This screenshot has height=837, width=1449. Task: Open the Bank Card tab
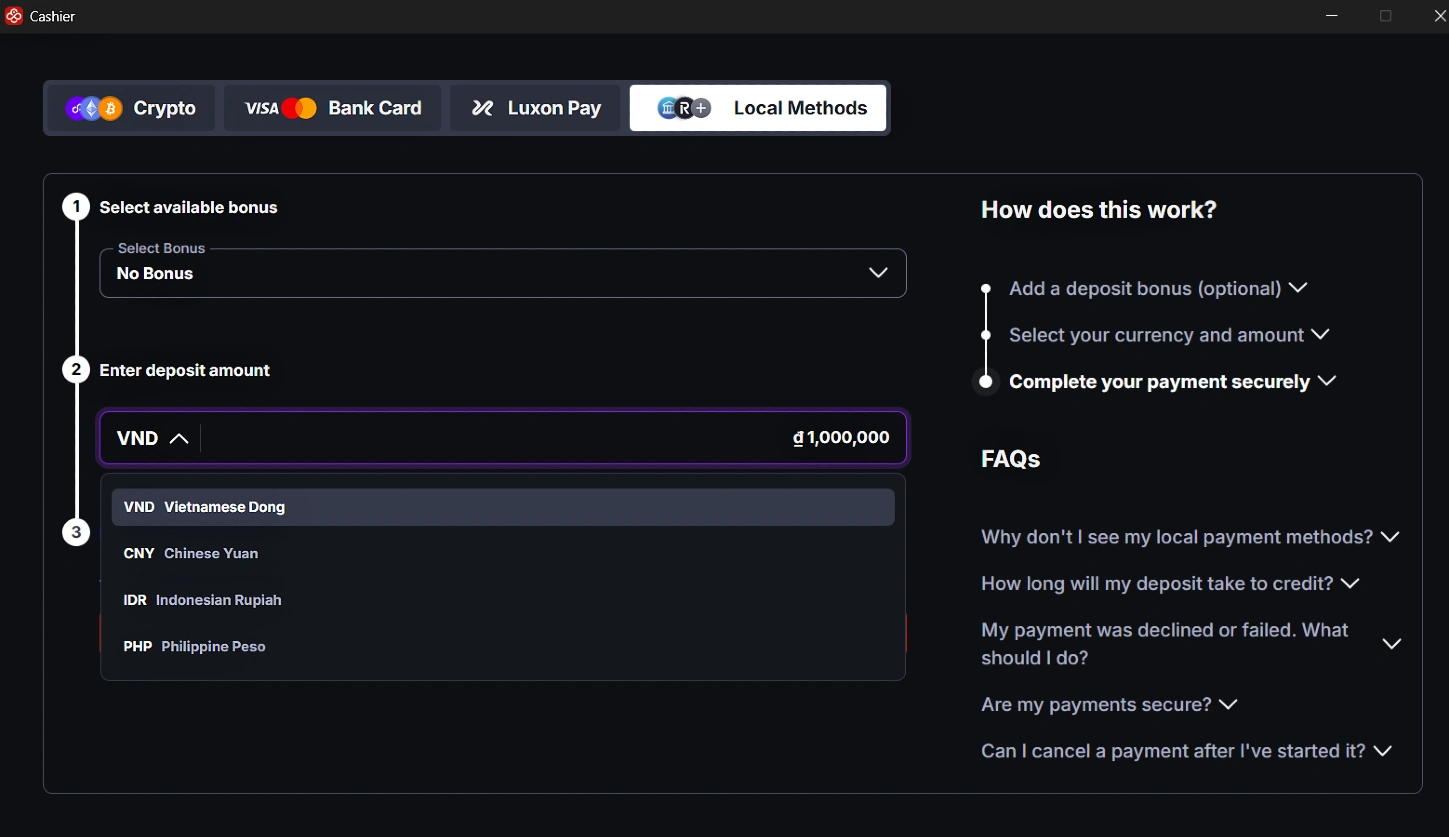pos(332,108)
